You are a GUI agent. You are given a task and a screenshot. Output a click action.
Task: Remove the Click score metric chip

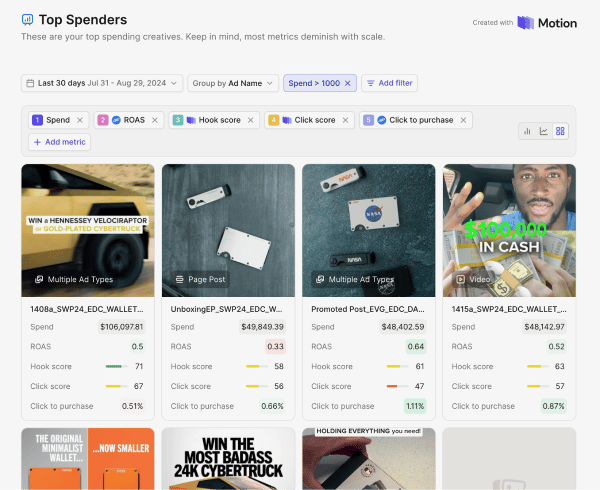pos(345,120)
